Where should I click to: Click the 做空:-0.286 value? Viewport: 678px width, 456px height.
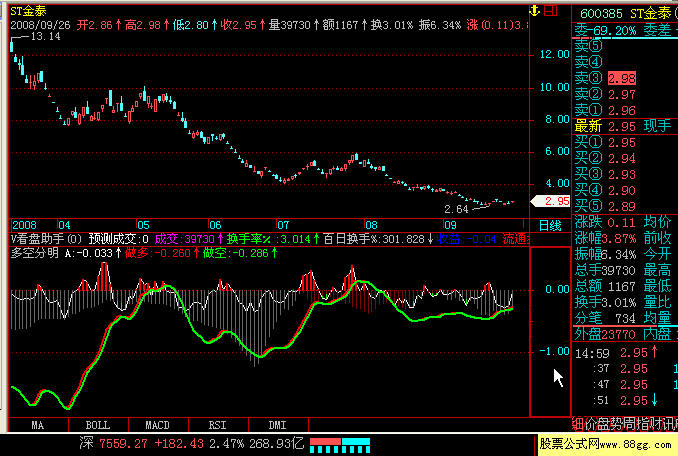(236, 253)
